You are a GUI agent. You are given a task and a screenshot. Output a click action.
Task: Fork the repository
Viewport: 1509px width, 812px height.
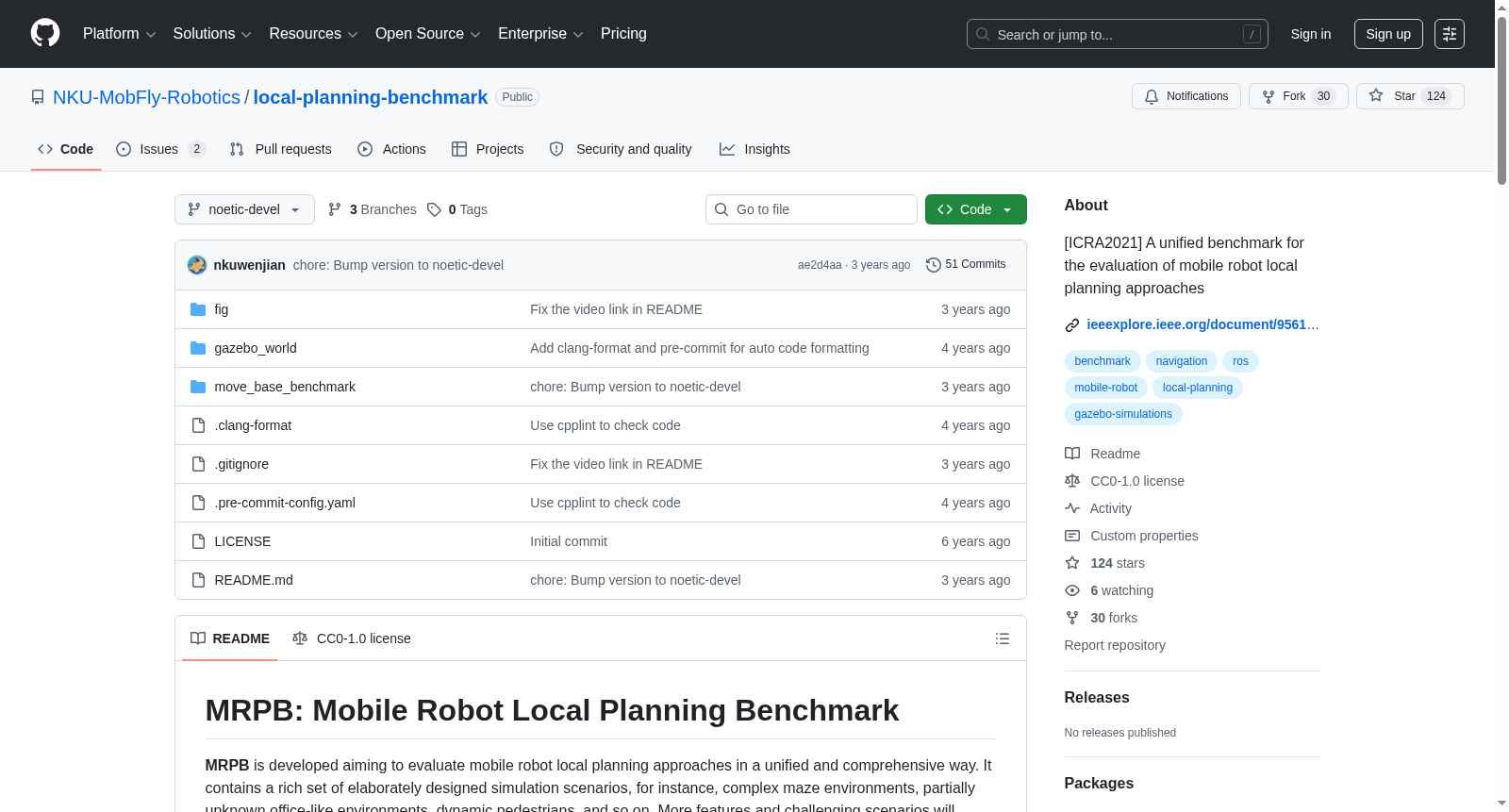pos(1299,96)
